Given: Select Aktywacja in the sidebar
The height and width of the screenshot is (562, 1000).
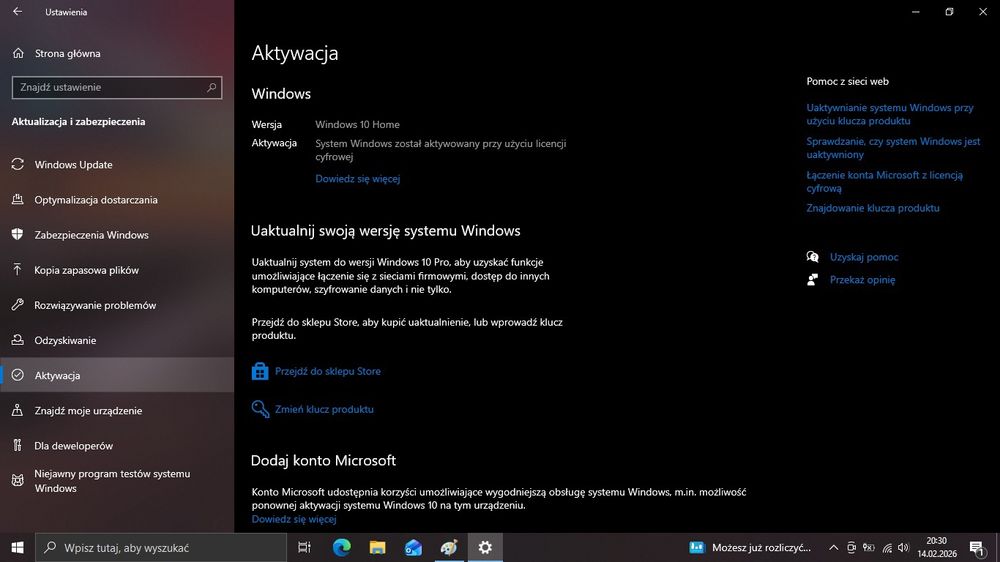Looking at the screenshot, I should click(x=117, y=375).
